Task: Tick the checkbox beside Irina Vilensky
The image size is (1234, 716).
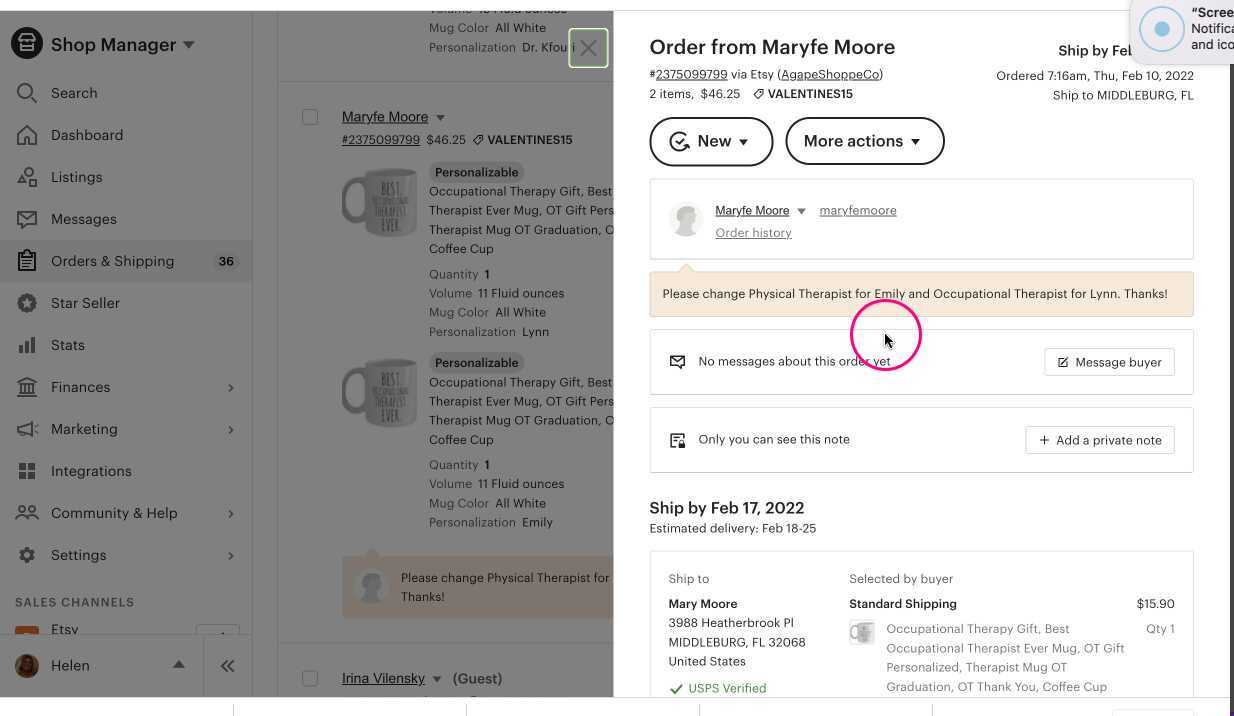Action: (310, 678)
